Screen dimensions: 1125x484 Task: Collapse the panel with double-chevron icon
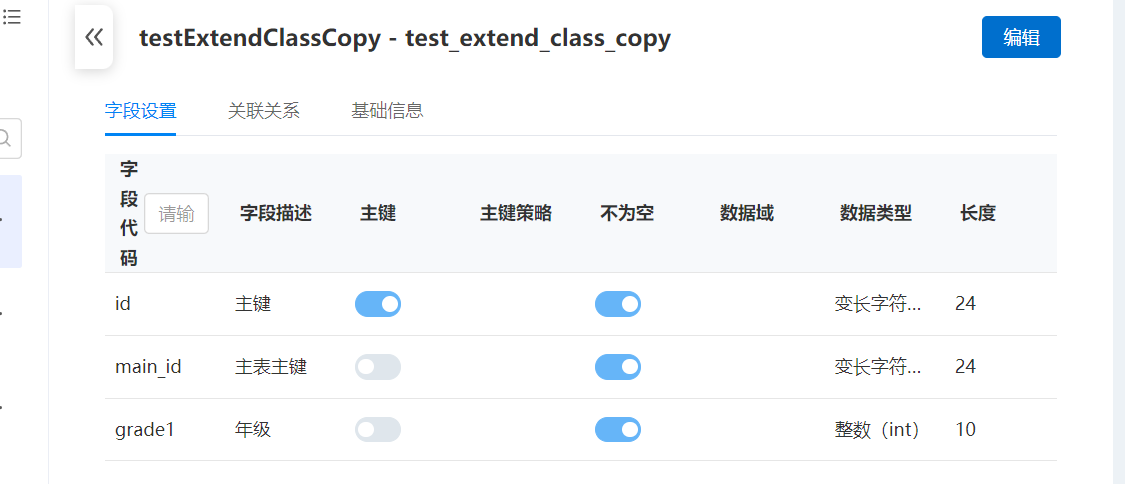(94, 38)
